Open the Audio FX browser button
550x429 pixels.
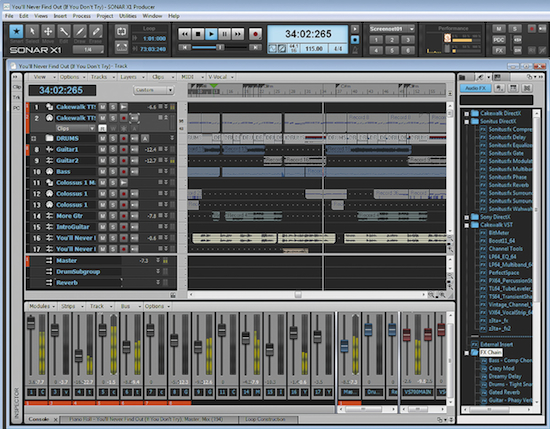point(475,88)
